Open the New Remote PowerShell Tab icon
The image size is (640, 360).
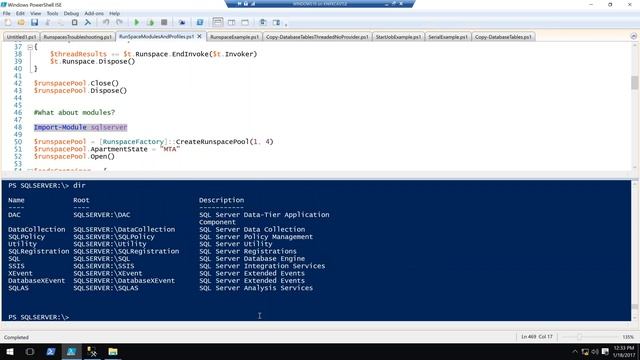coord(182,22)
